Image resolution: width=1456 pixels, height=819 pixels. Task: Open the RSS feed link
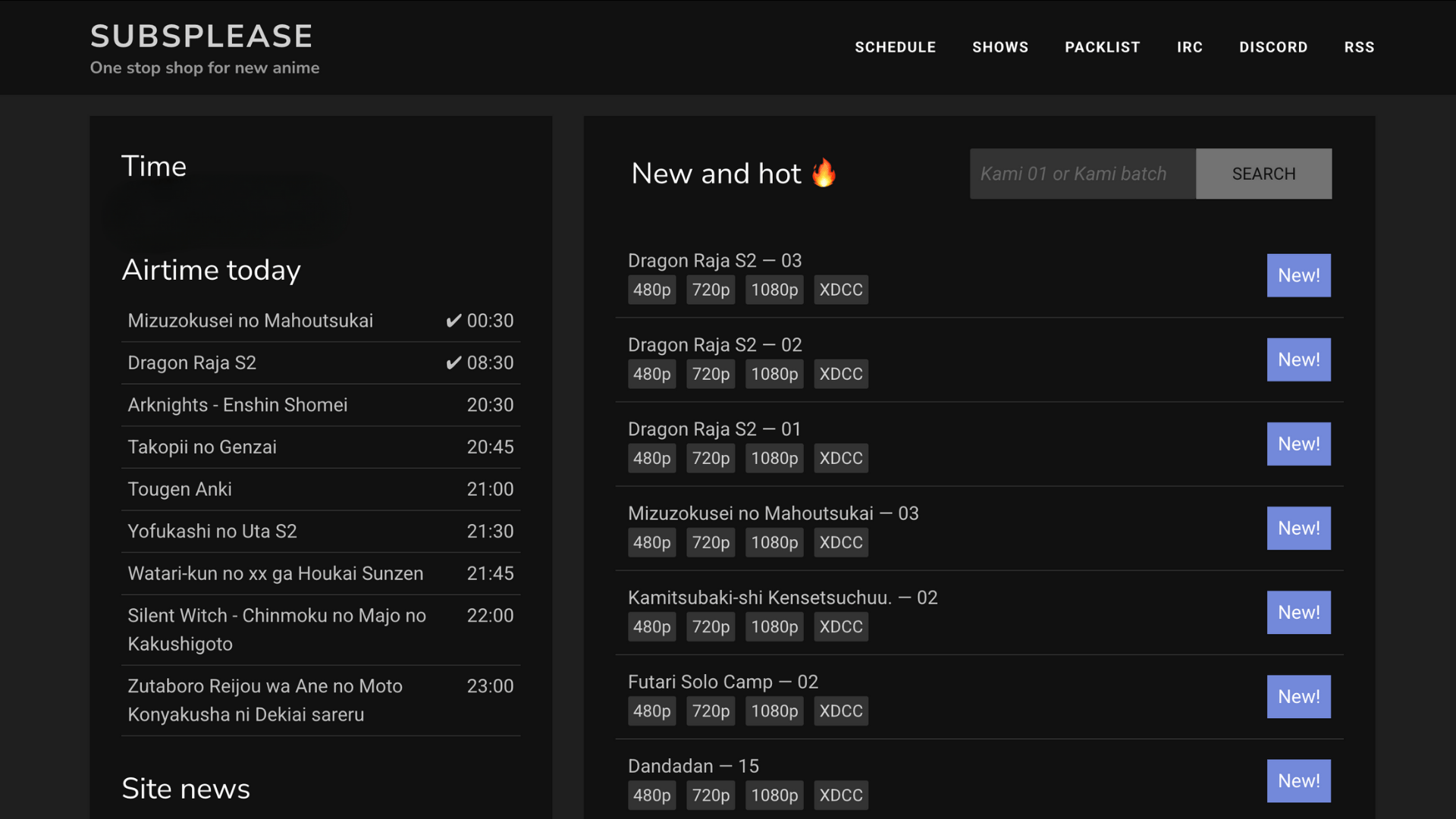[x=1358, y=47]
